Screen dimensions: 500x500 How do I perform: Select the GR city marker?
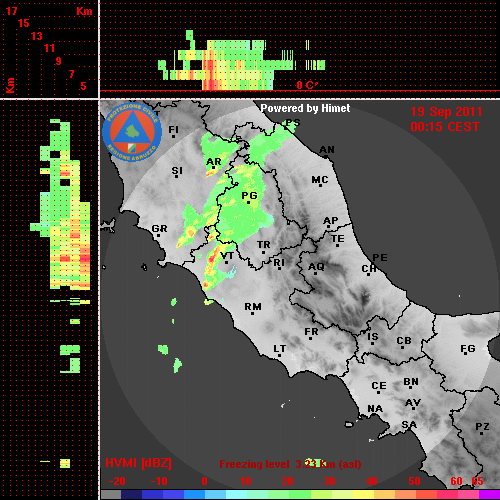coord(158,235)
